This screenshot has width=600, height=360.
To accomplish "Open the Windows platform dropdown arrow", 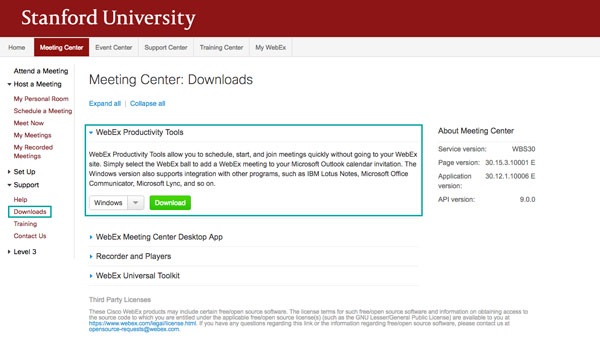I will (x=135, y=203).
